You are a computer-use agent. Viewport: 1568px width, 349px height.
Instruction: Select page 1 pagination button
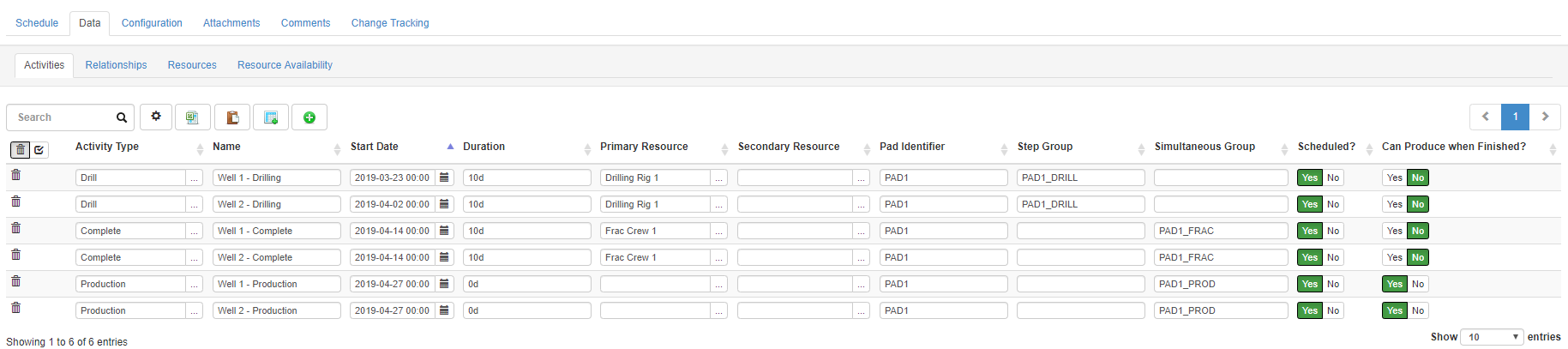[1515, 117]
